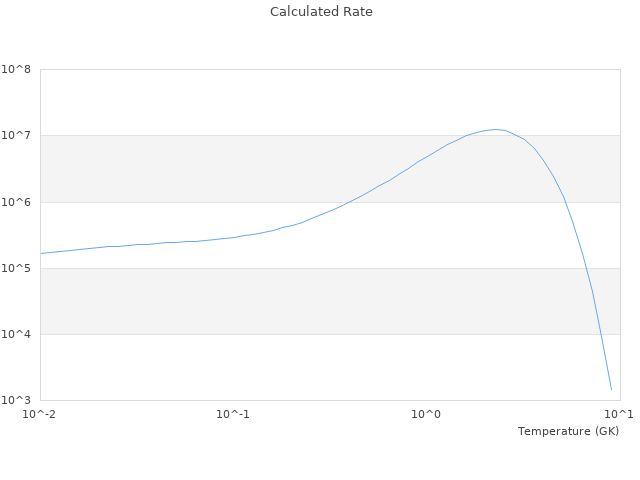Click the 10^3 label at the y-axis bottom
Image resolution: width=640 pixels, height=480 pixels.
(x=17, y=400)
